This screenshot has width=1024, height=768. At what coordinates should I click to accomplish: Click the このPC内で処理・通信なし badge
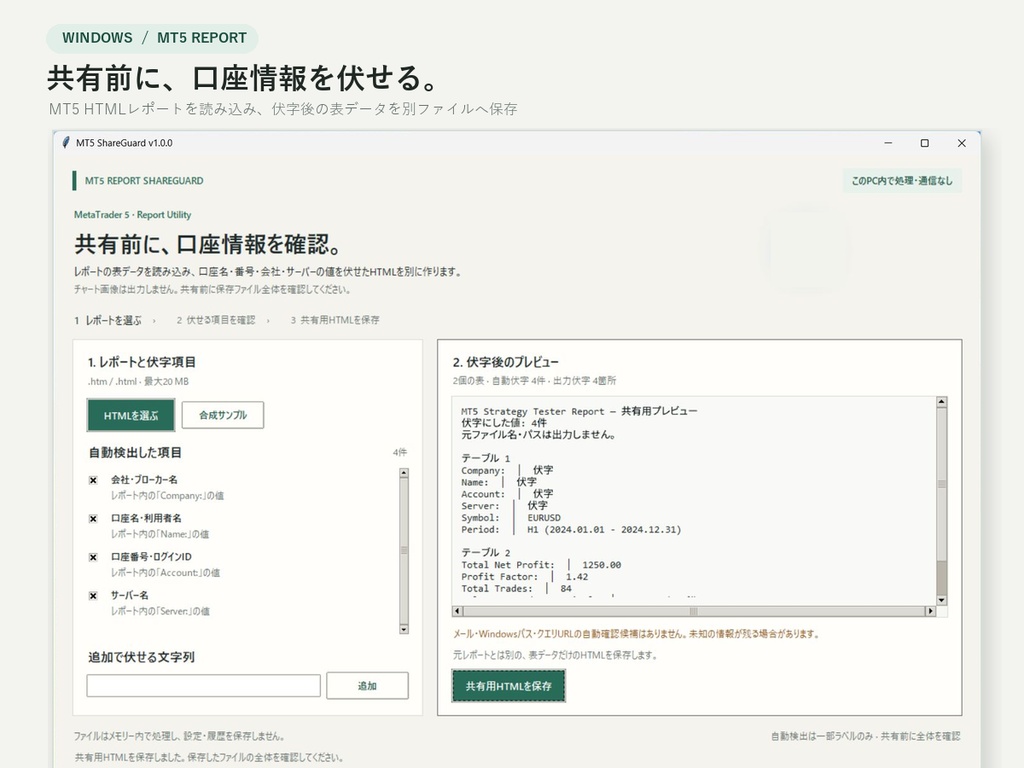pyautogui.click(x=902, y=181)
